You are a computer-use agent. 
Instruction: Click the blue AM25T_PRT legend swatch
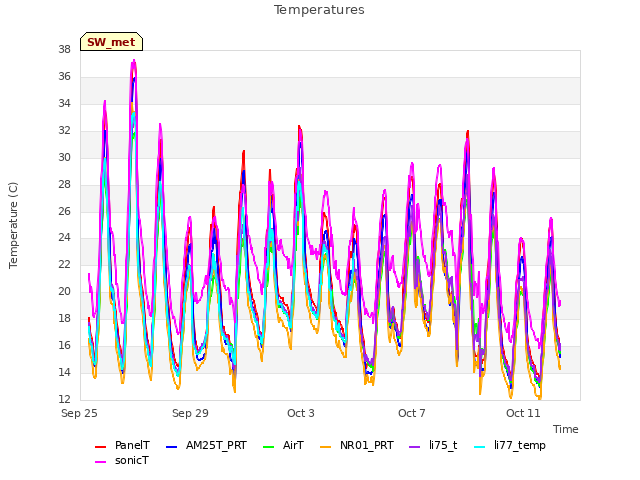(171, 447)
